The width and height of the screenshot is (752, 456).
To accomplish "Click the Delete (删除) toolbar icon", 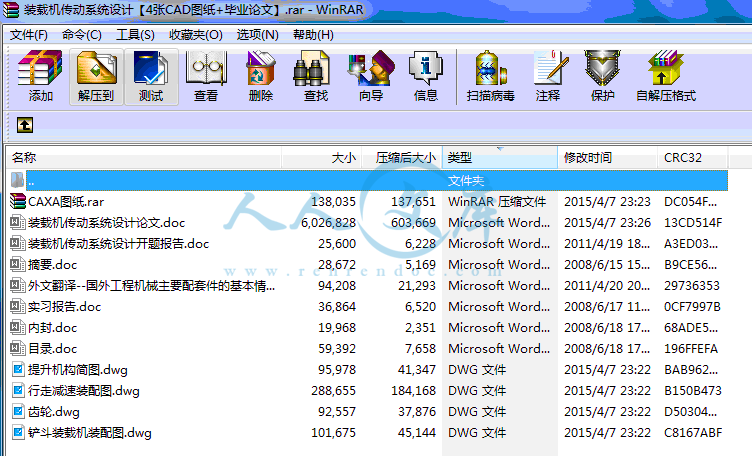I will point(260,68).
